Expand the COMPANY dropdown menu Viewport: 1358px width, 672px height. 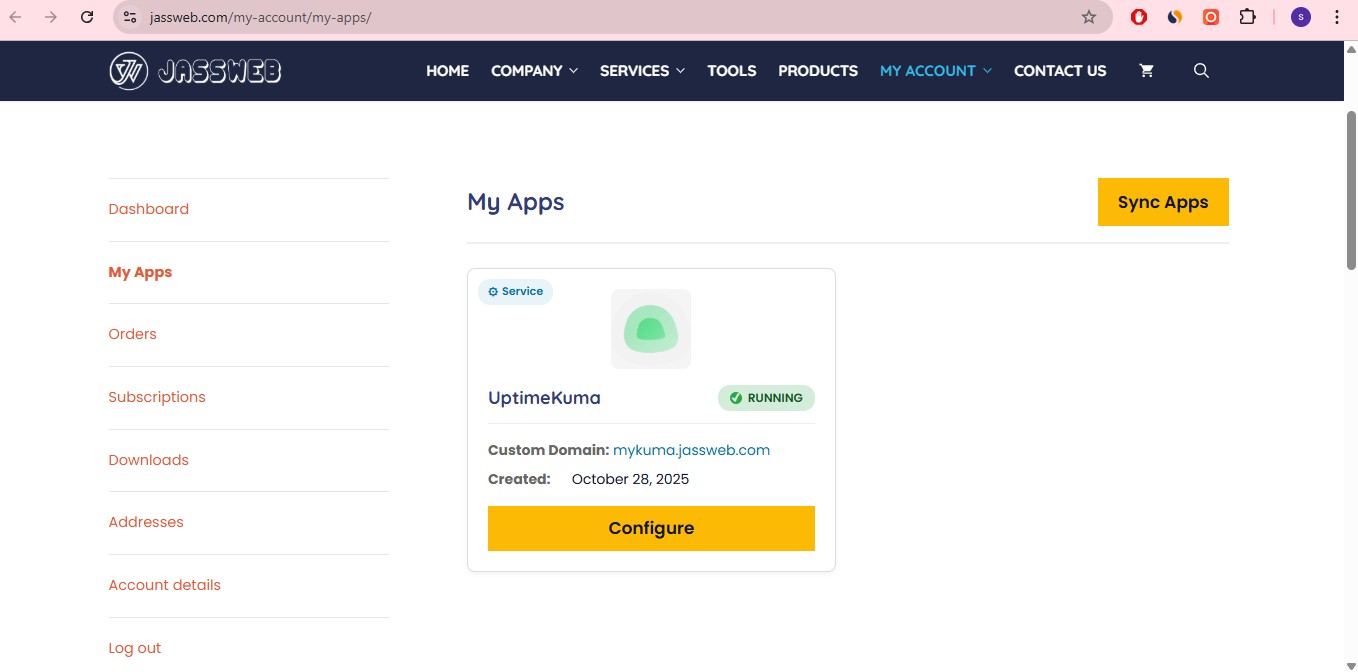(534, 71)
